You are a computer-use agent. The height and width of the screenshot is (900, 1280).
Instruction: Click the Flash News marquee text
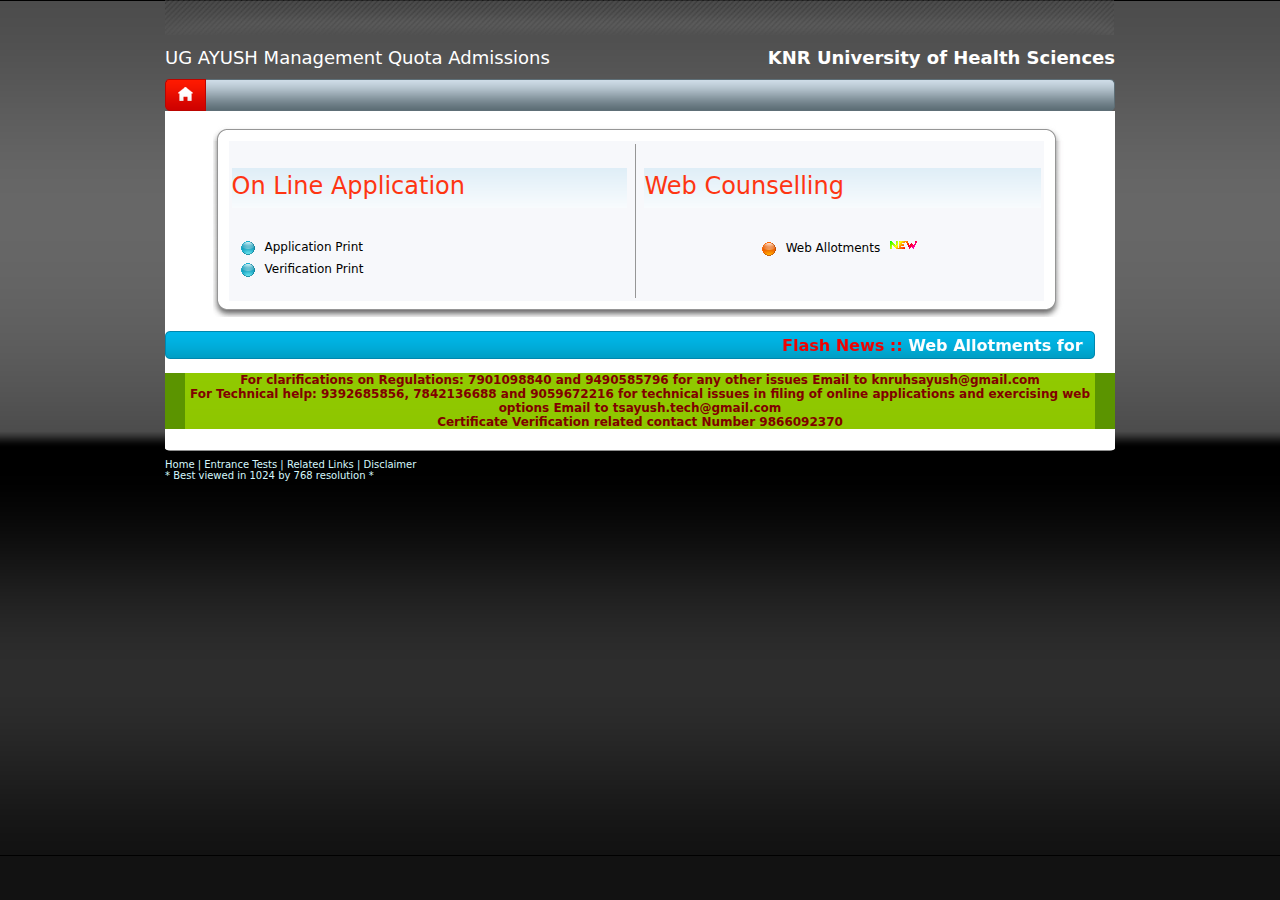tap(932, 345)
